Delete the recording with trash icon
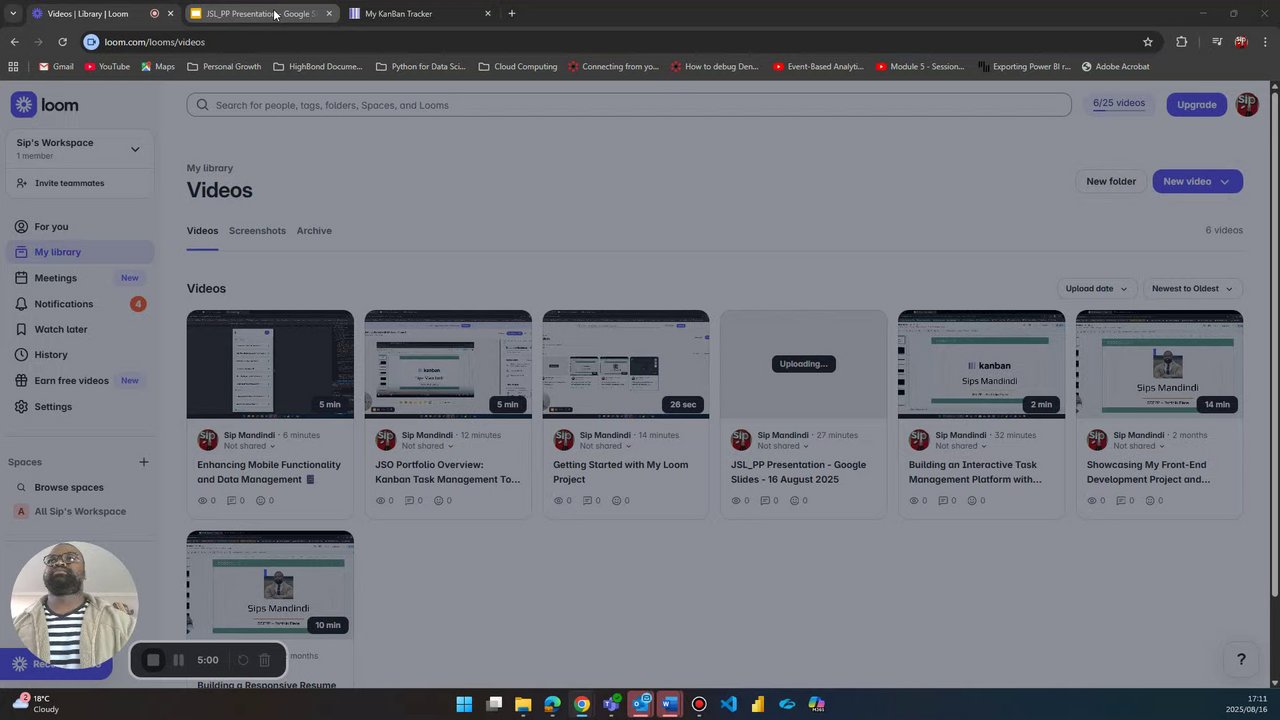 (265, 660)
